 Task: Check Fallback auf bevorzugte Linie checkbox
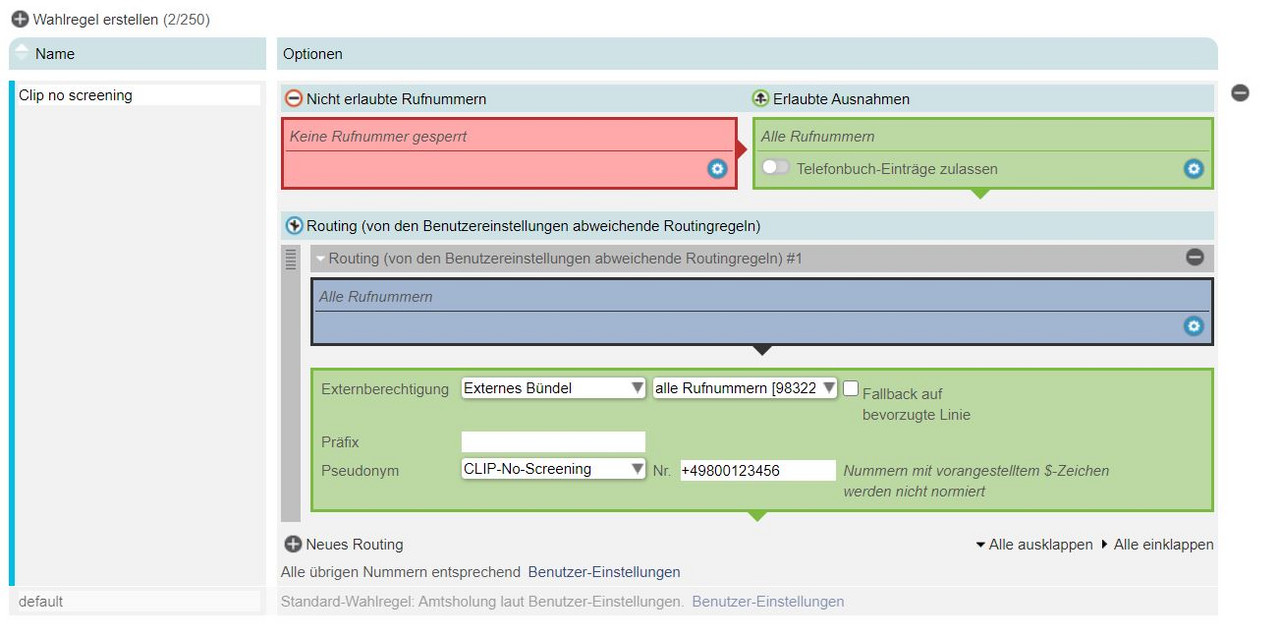(851, 388)
